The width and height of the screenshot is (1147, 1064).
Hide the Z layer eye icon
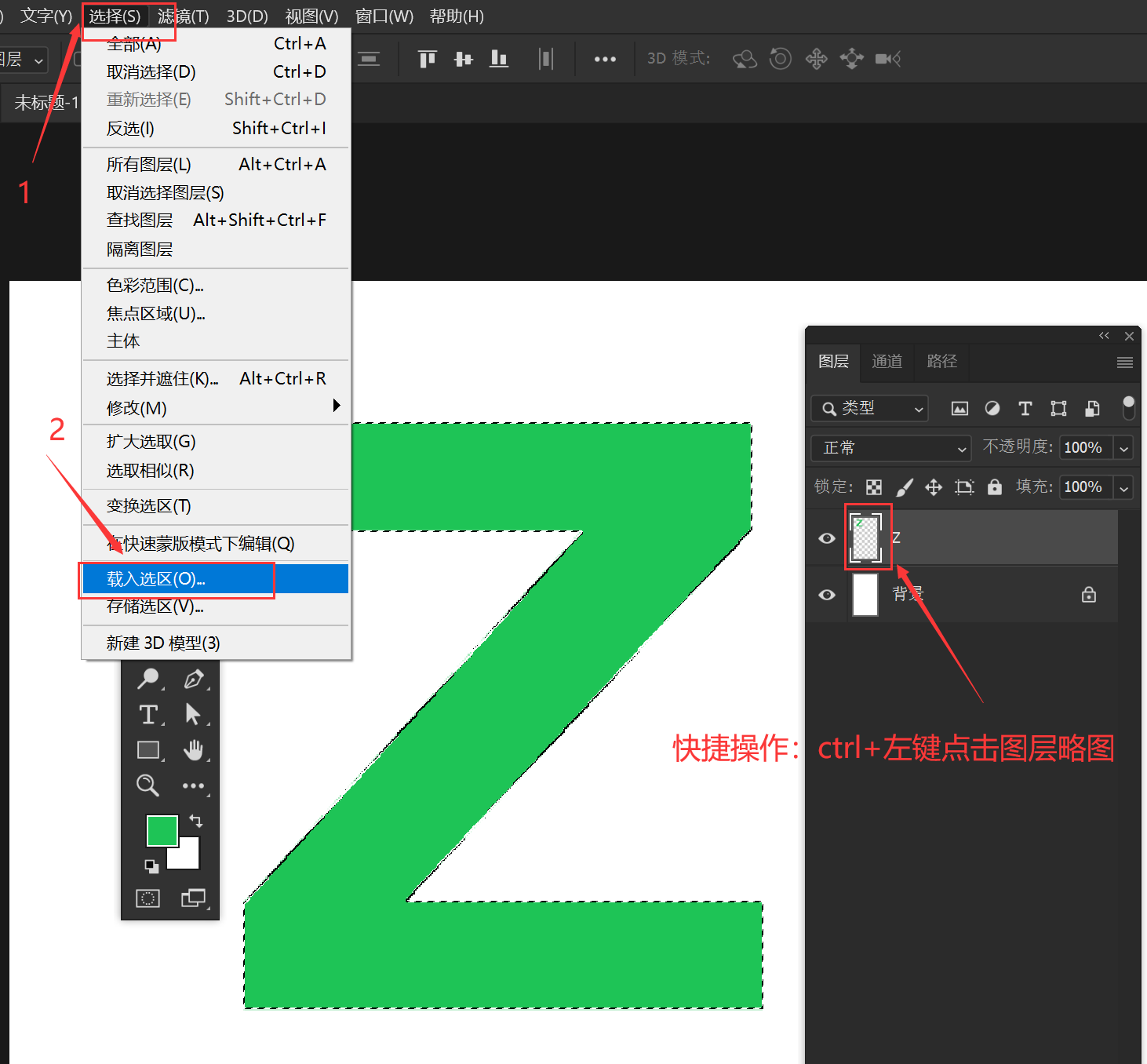click(x=827, y=538)
